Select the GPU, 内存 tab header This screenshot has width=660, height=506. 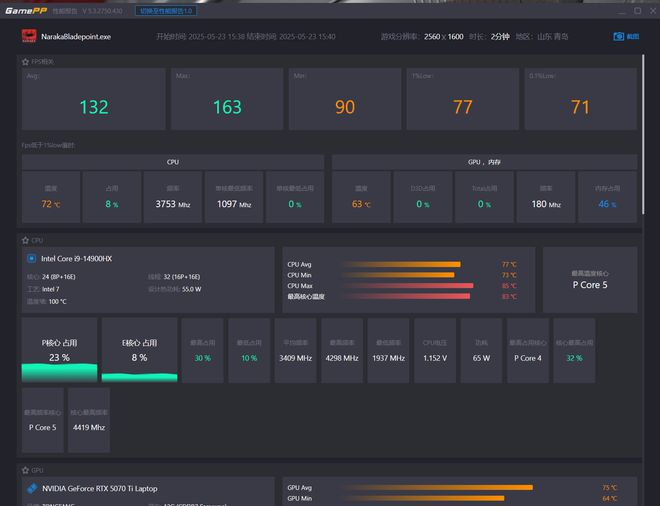pos(484,161)
